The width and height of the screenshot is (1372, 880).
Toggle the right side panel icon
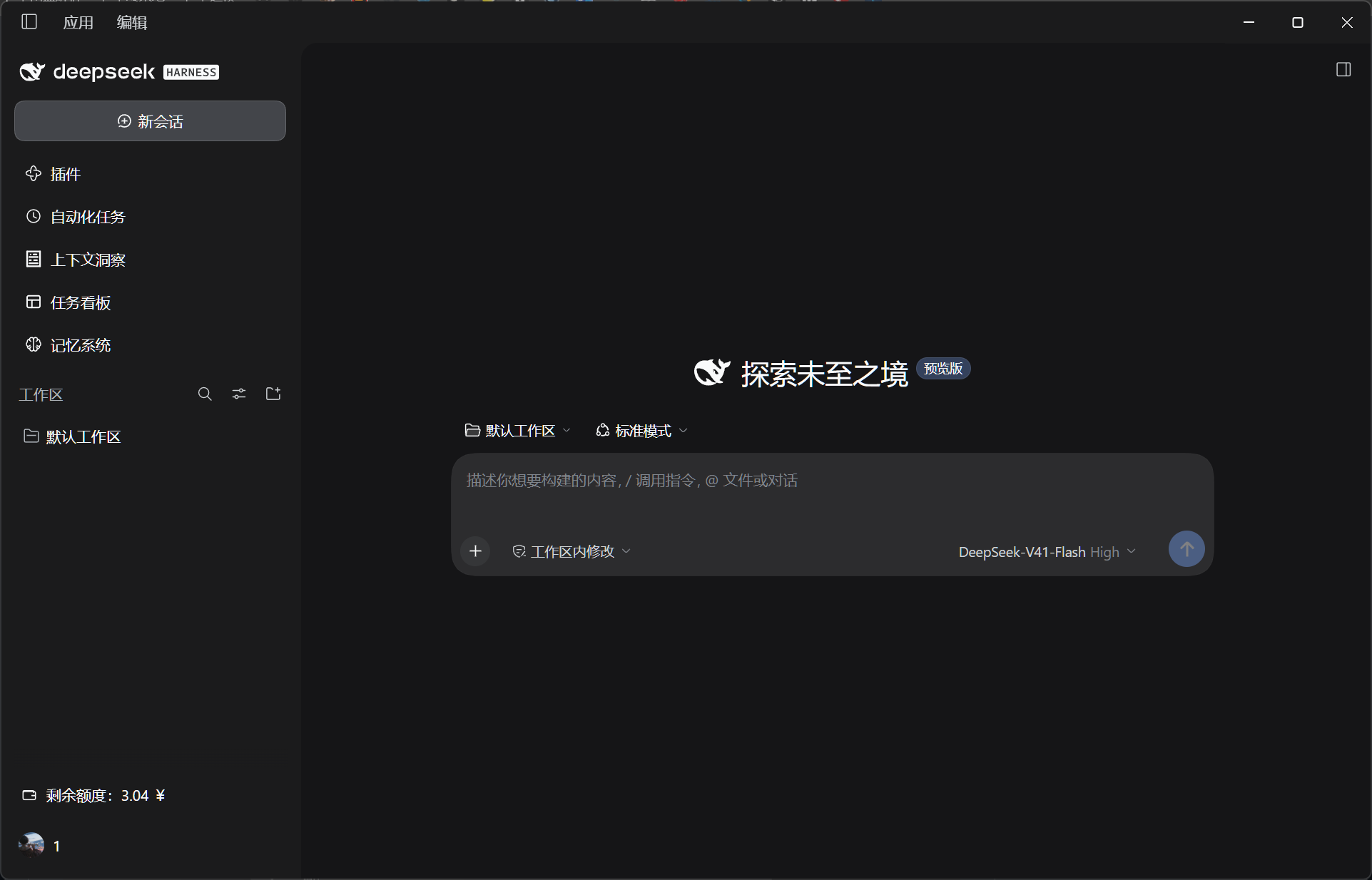click(x=1343, y=69)
